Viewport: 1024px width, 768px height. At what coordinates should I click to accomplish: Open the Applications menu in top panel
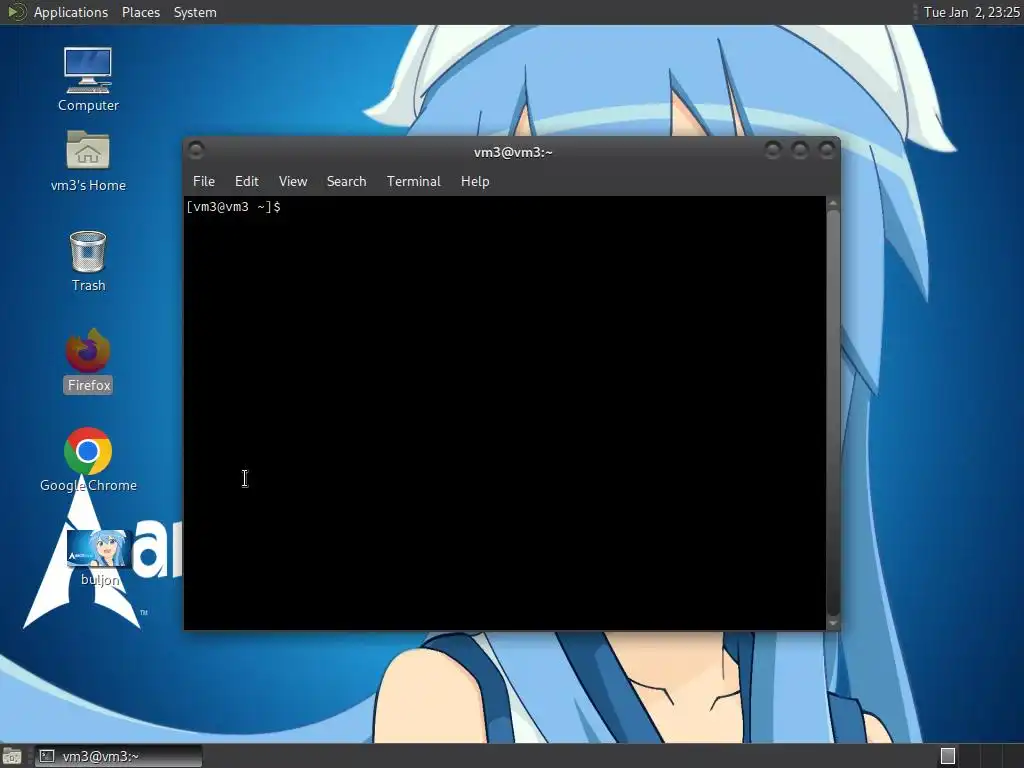pos(71,12)
